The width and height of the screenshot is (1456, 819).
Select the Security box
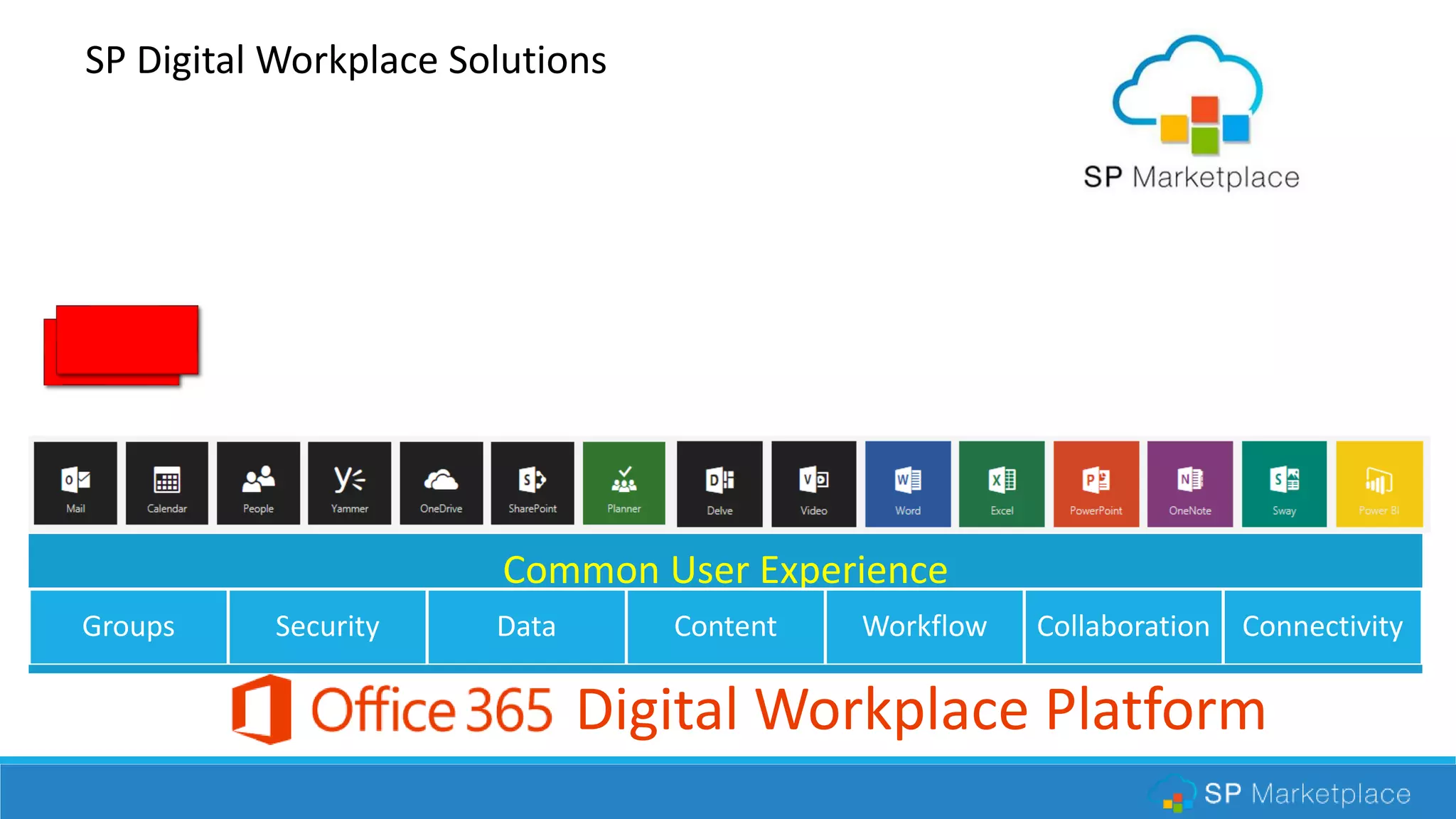pos(328,626)
